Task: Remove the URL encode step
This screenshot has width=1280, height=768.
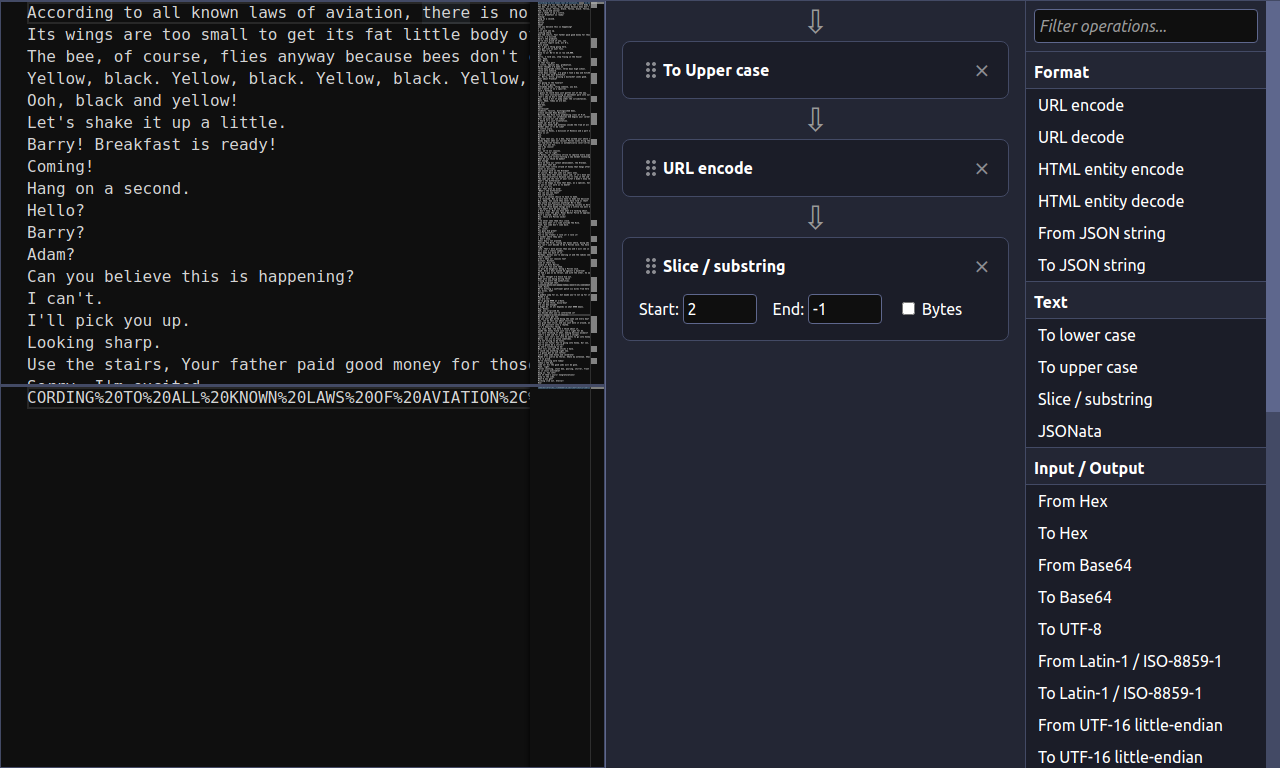Action: (981, 169)
